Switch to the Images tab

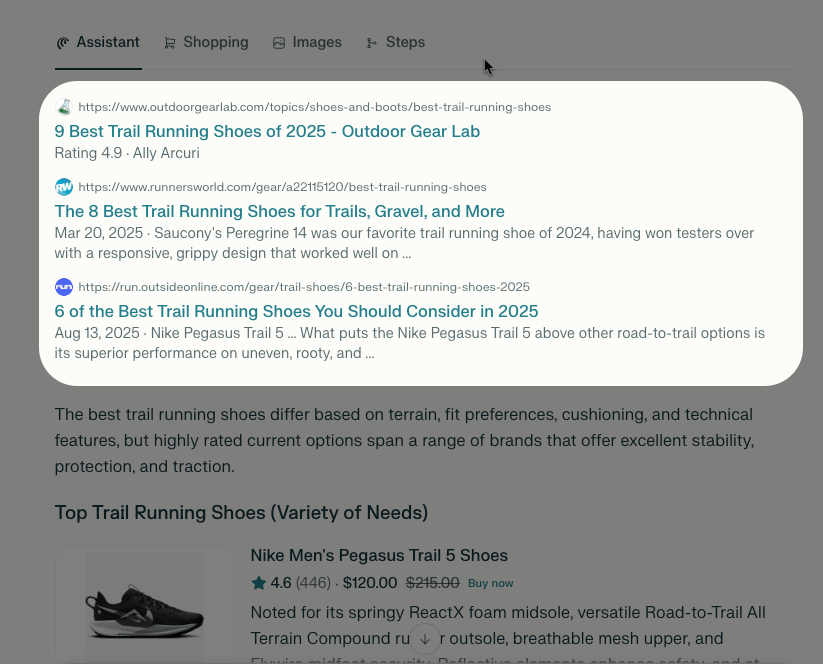click(316, 42)
